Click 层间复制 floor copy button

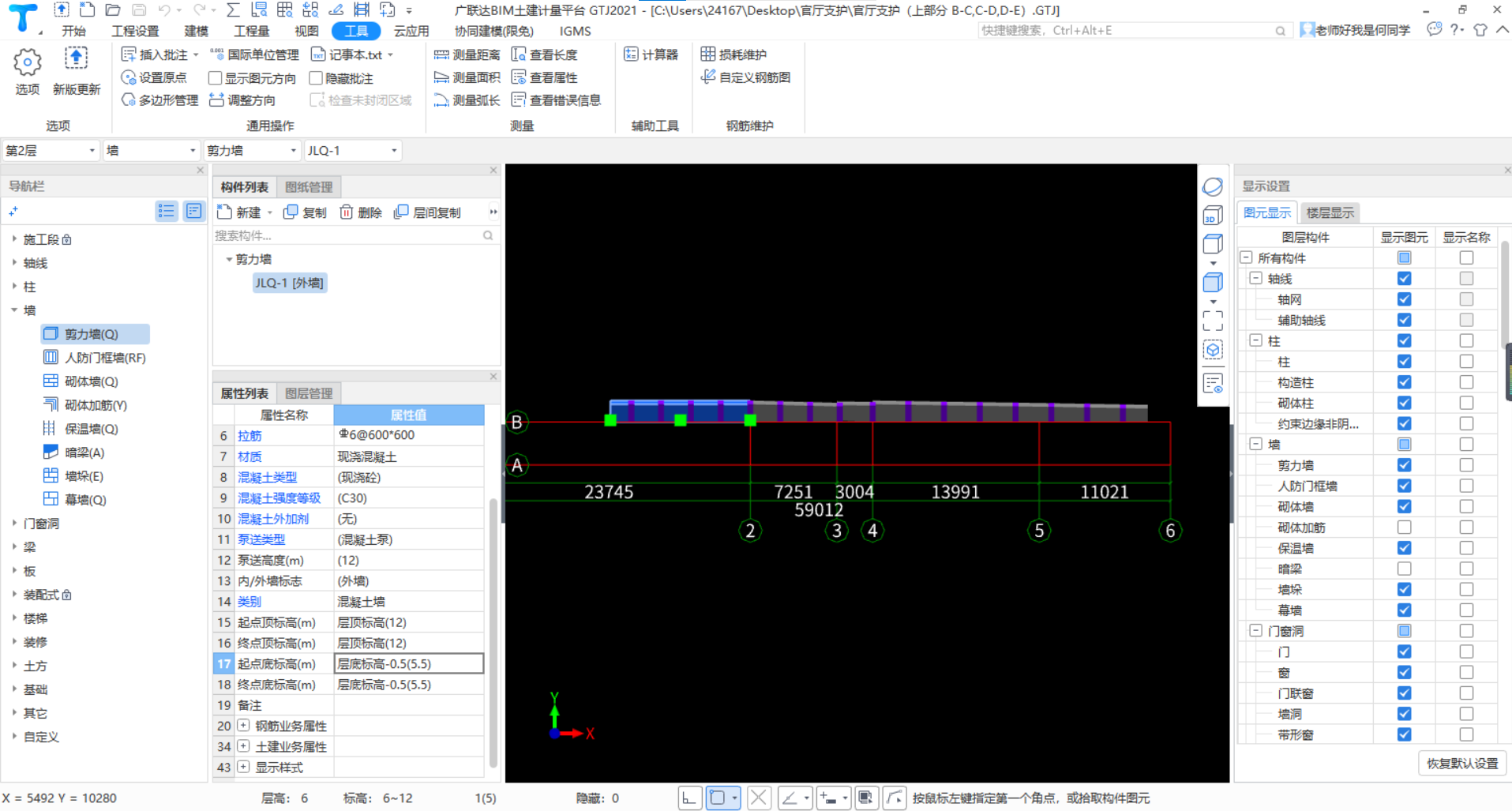[x=427, y=212]
